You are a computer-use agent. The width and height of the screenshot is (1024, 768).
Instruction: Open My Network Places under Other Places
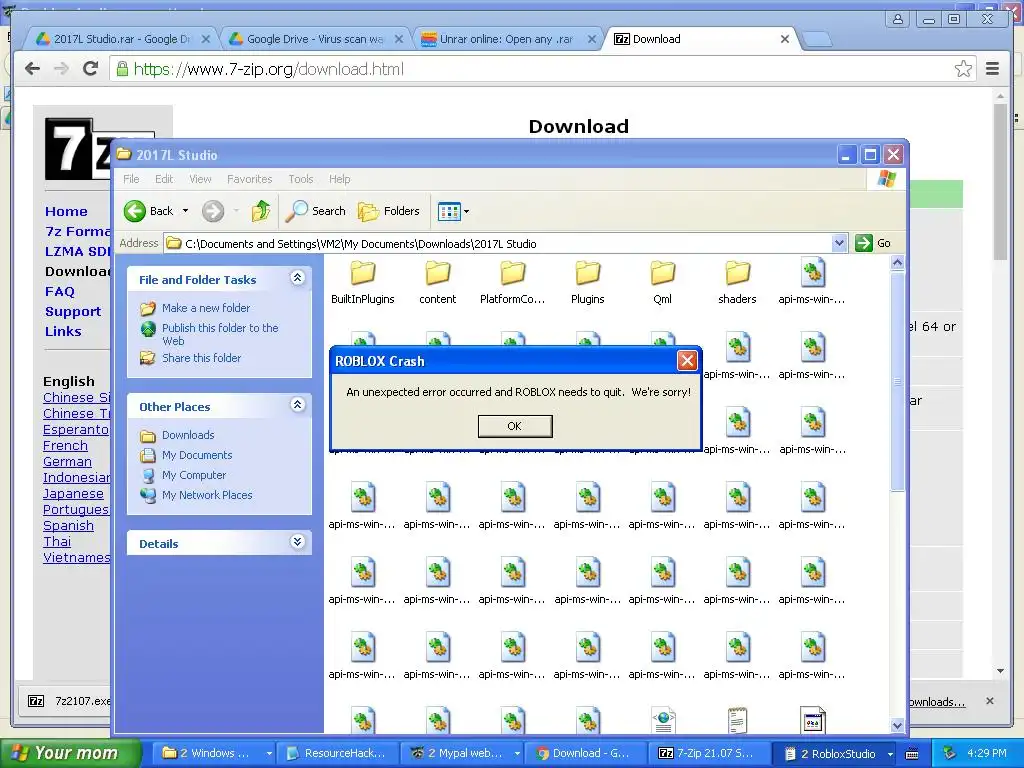pyautogui.click(x=207, y=495)
